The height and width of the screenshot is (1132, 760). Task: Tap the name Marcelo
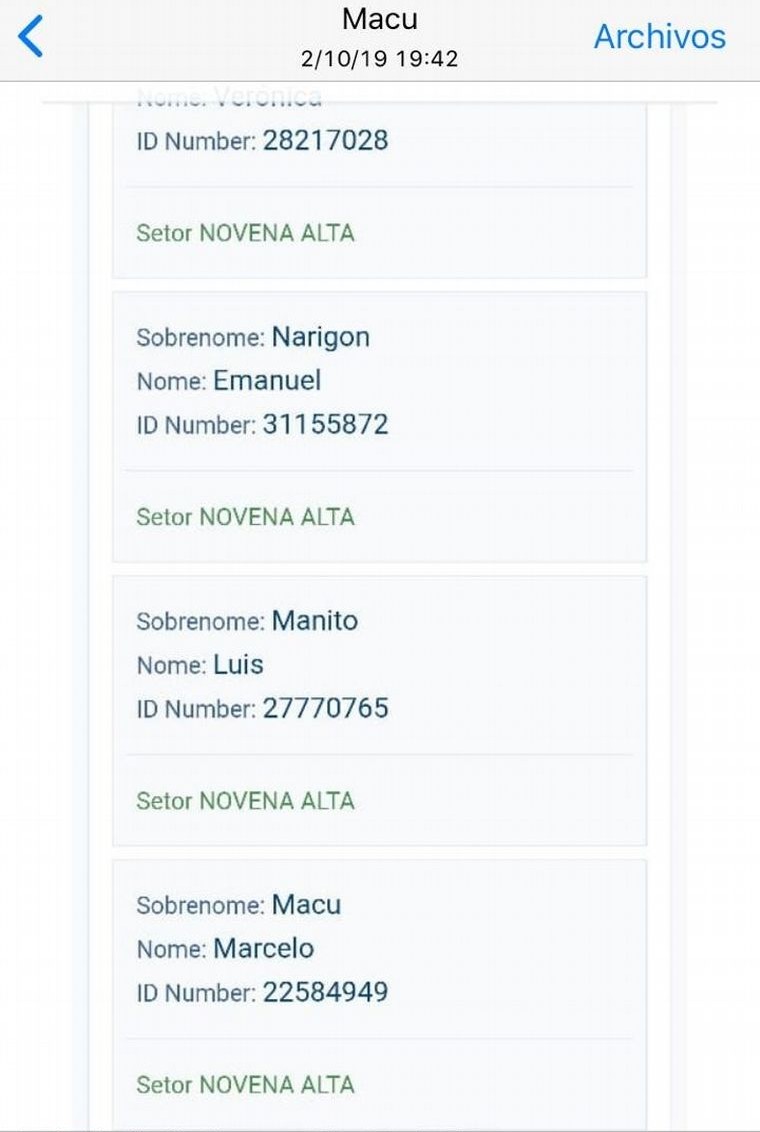[x=263, y=949]
